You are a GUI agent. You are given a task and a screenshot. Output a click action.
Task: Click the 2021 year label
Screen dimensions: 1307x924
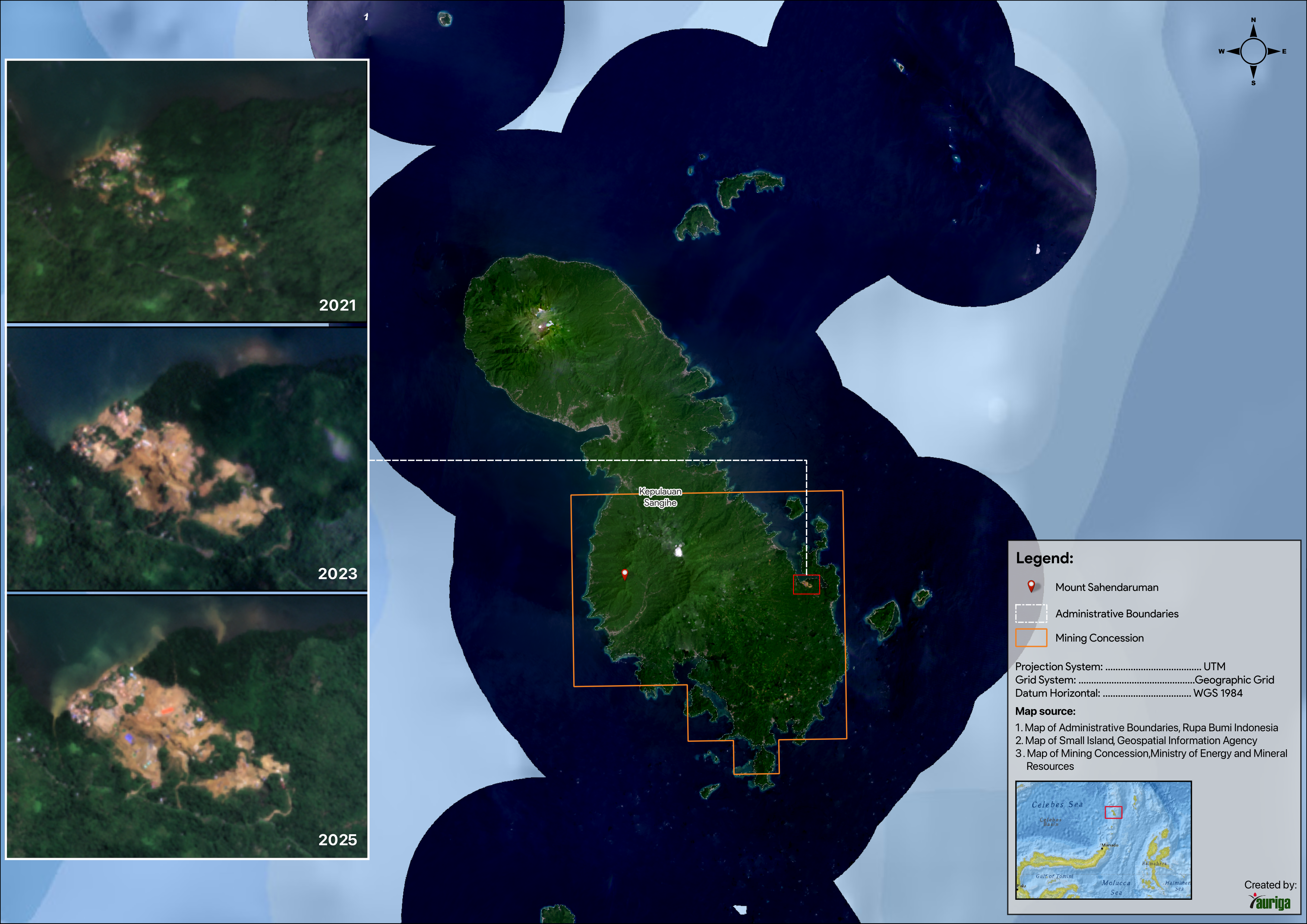[338, 306]
